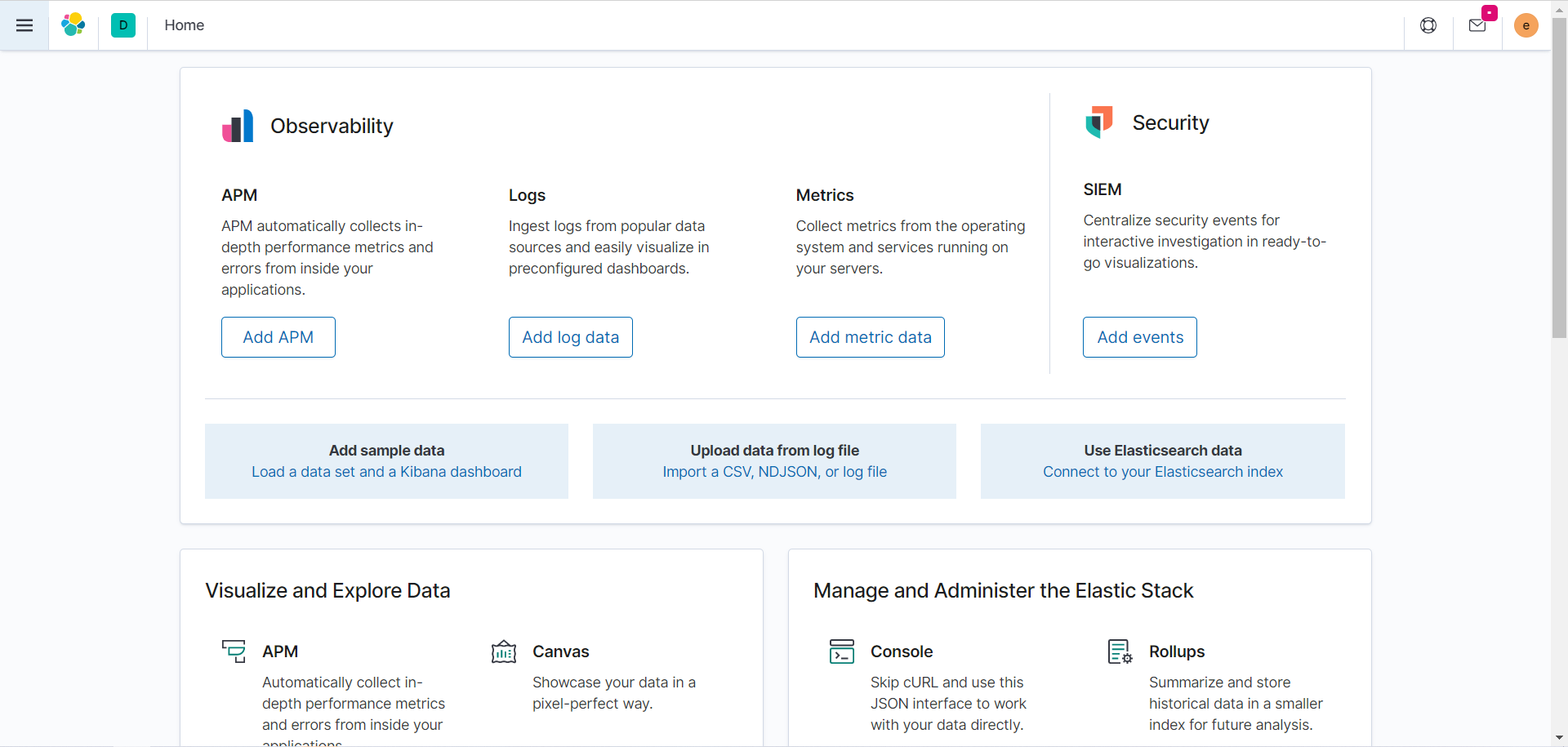Open the hamburger navigation menu
Screen dimensions: 1568x747
tap(24, 25)
